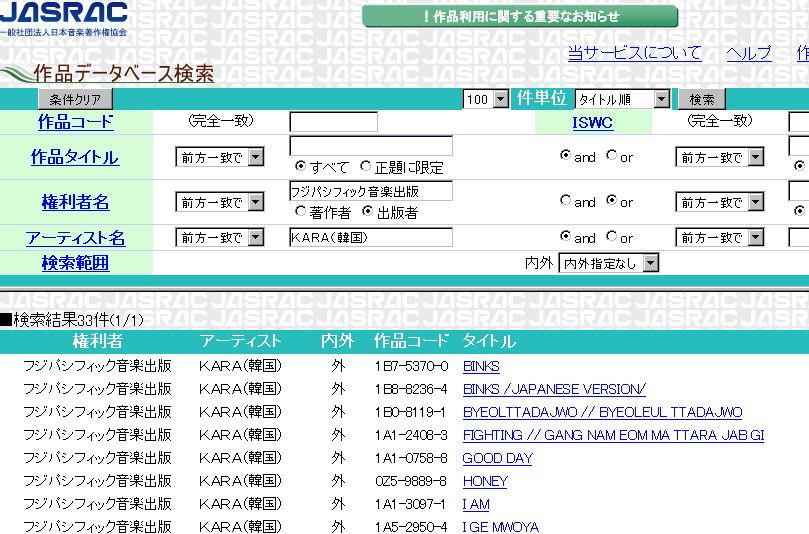Open the second 前方一致で dropdown in 作品タイトル row
This screenshot has height=534, width=809.
tap(719, 157)
